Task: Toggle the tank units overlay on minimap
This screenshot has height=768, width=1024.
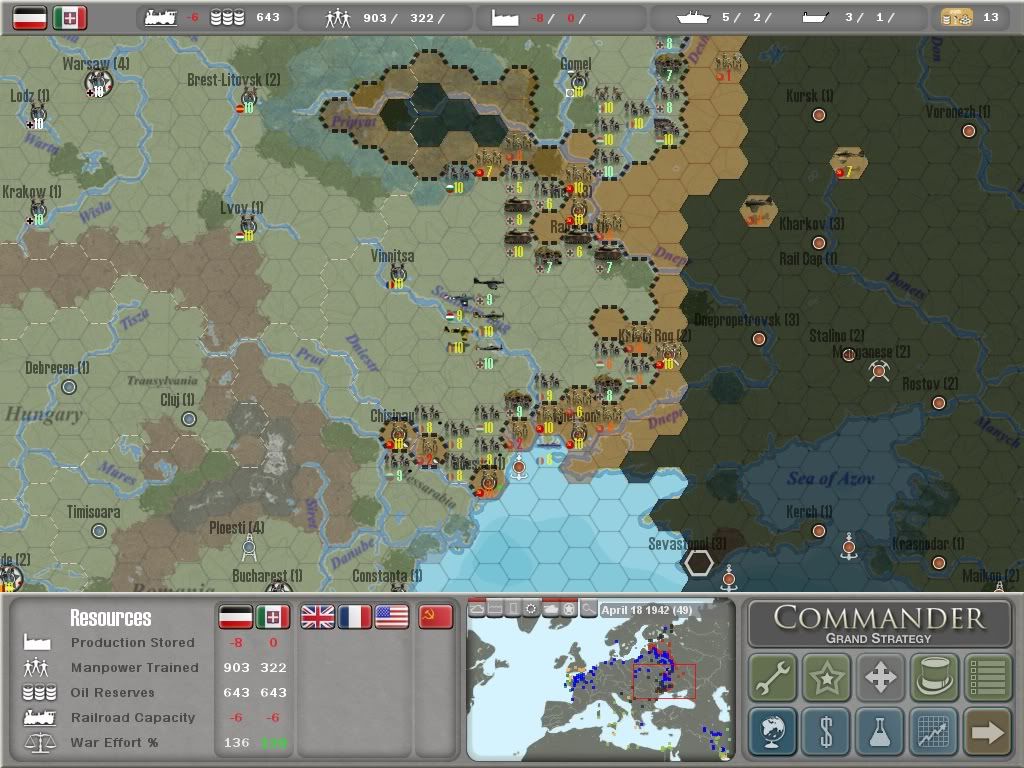Action: 551,609
